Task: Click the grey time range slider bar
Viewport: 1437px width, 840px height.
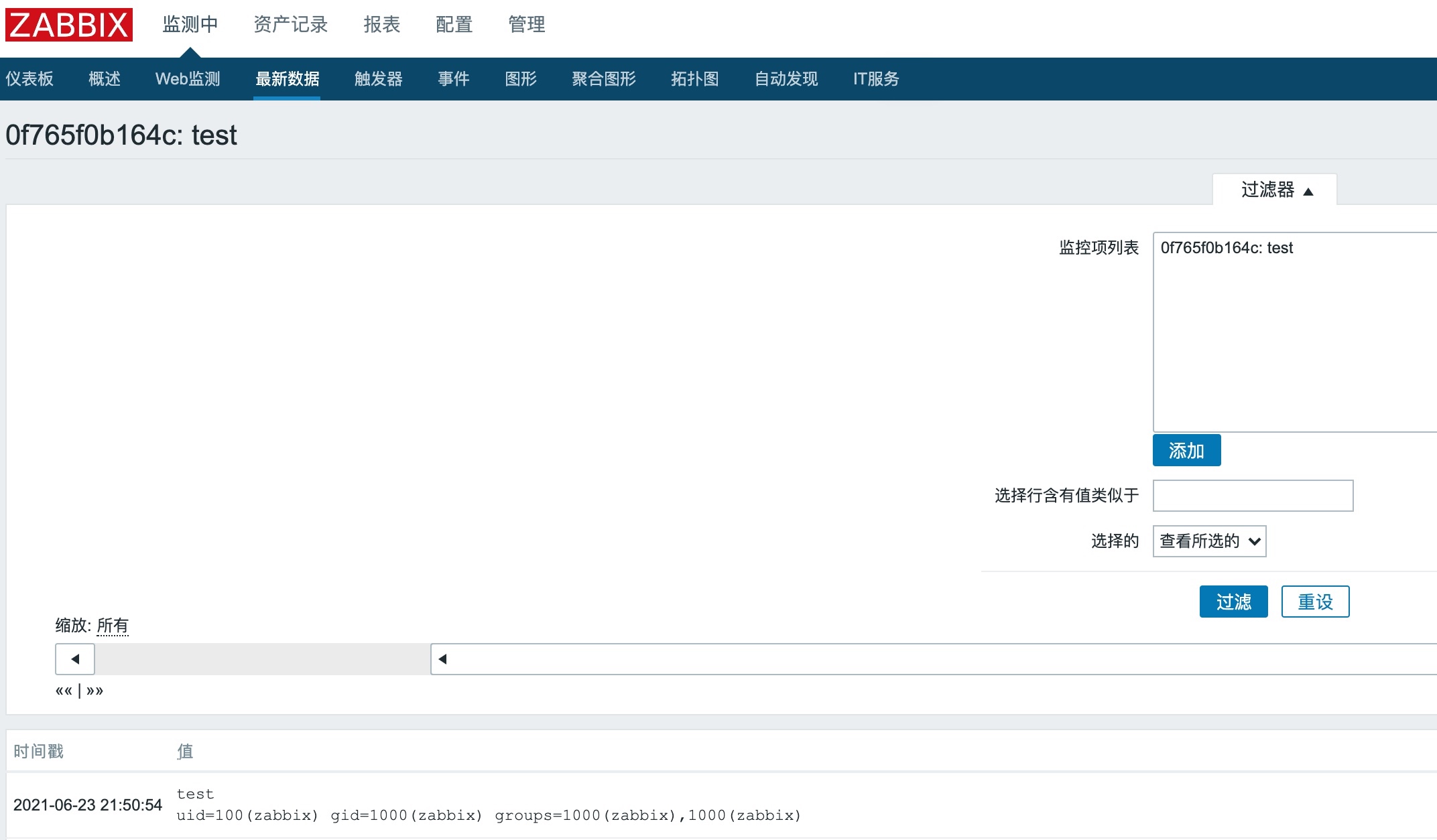Action: [261, 659]
